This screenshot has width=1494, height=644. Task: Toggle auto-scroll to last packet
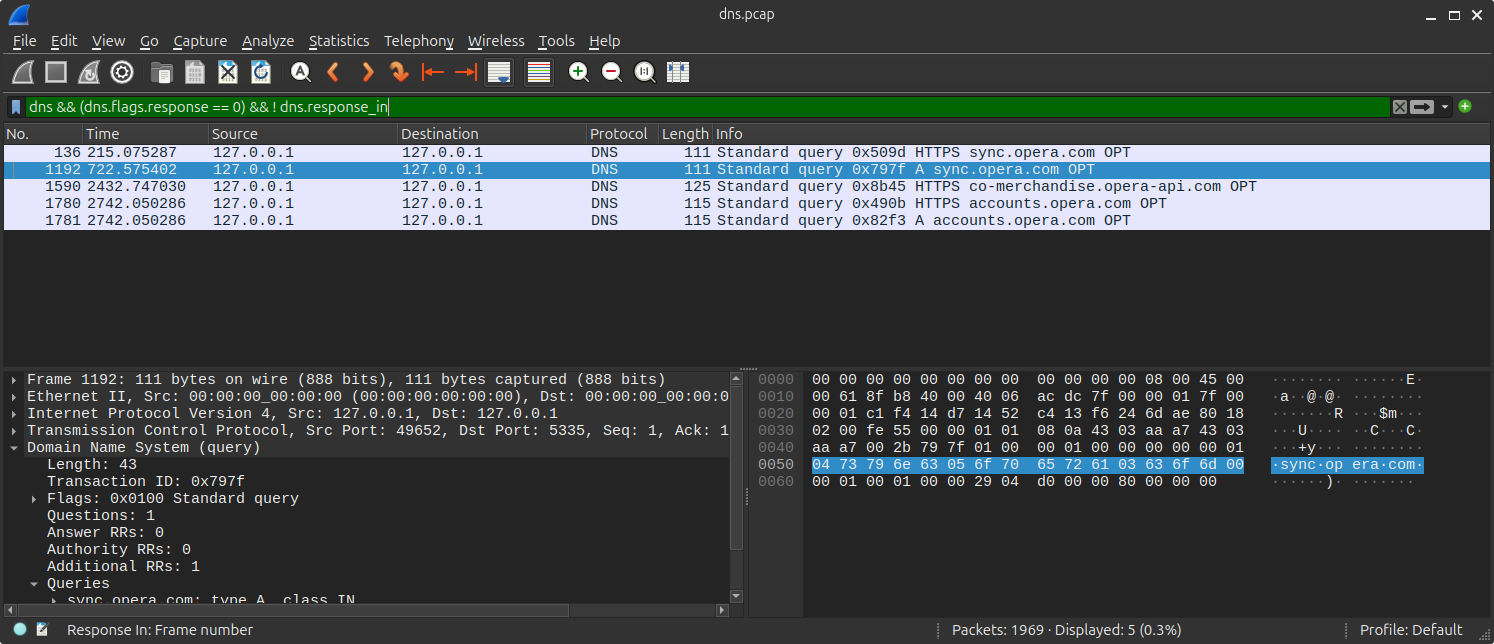[499, 72]
